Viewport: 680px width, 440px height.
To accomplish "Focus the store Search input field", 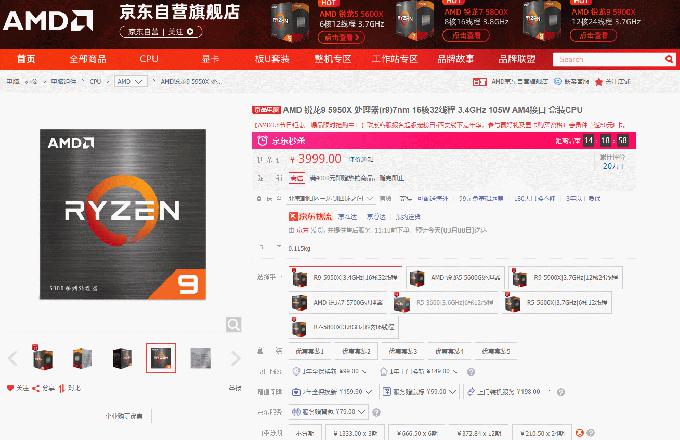I will pyautogui.click(x=607, y=59).
